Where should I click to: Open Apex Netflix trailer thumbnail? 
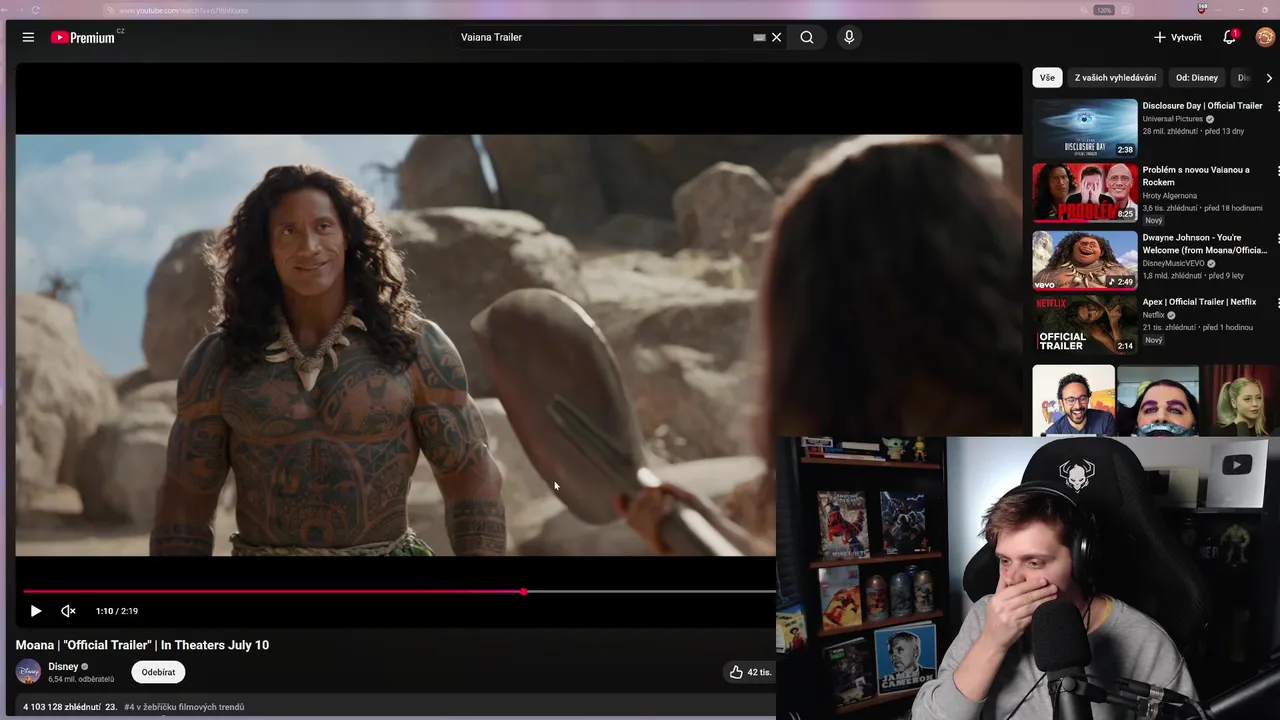[x=1085, y=324]
